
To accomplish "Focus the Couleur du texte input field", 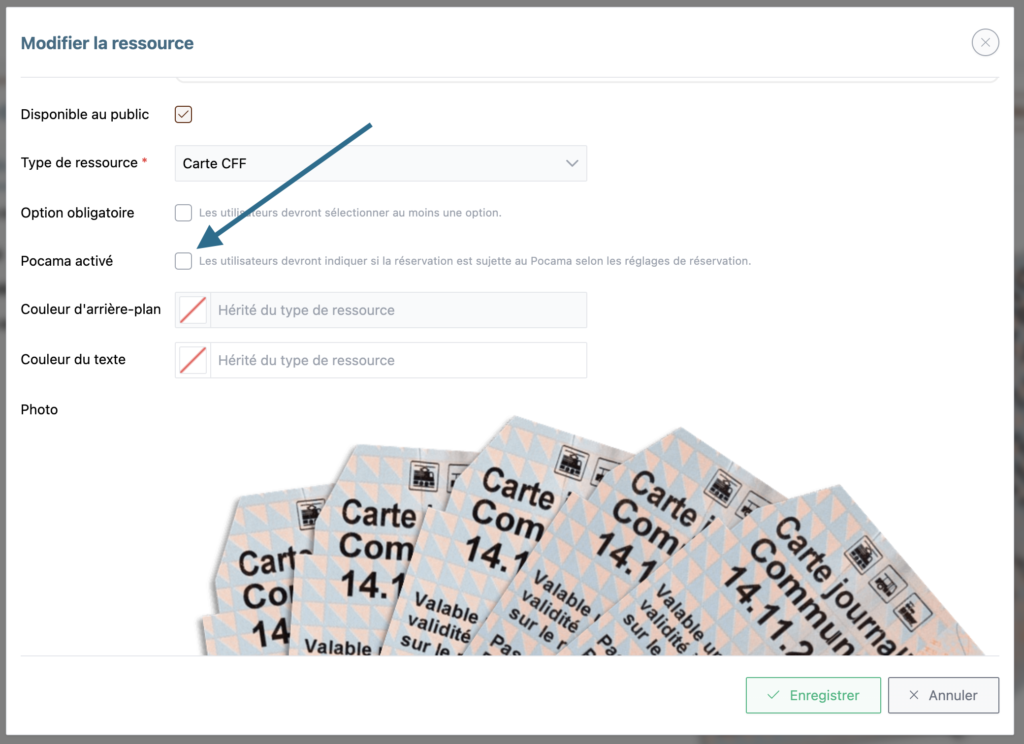I will coord(398,360).
